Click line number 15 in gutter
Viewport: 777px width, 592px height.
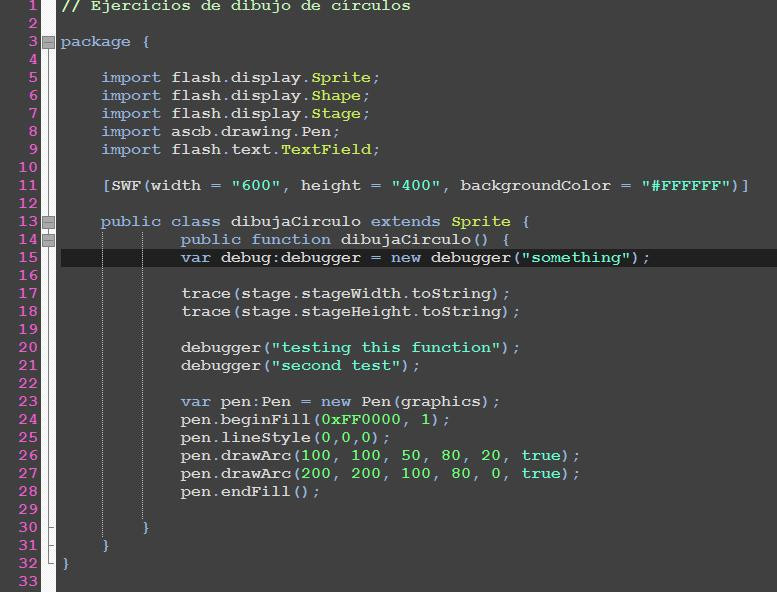(x=28, y=258)
